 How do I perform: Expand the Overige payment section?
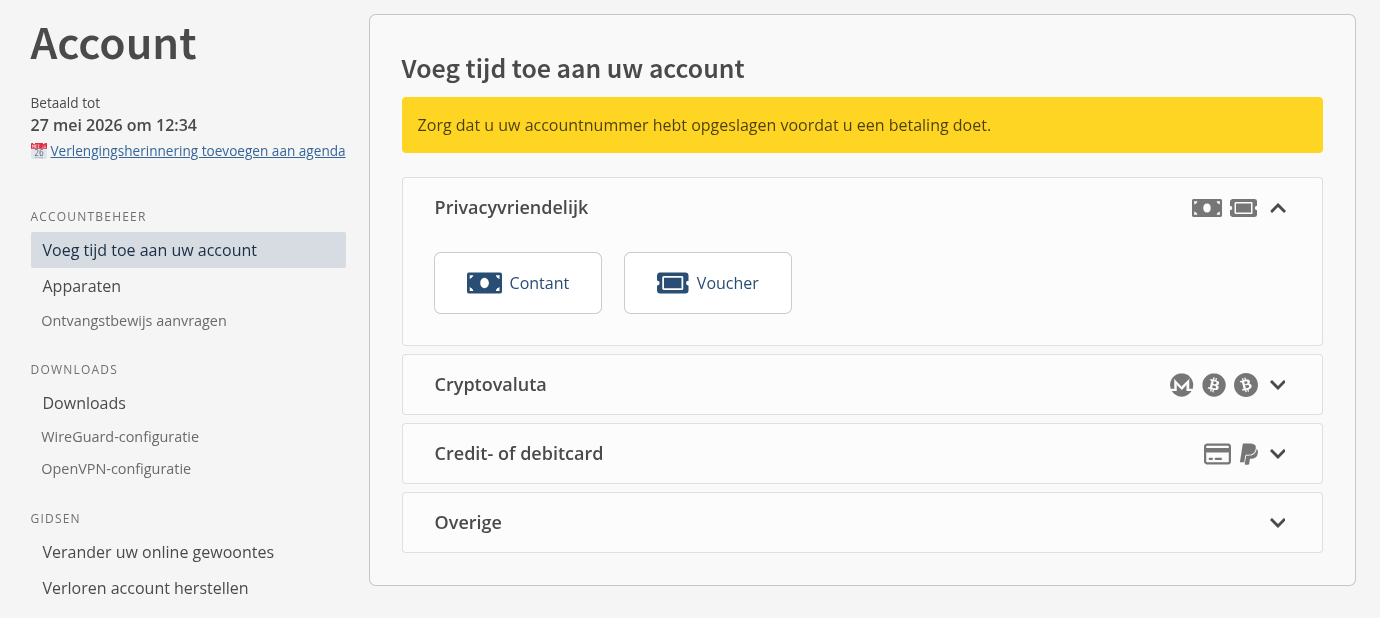(x=1277, y=523)
